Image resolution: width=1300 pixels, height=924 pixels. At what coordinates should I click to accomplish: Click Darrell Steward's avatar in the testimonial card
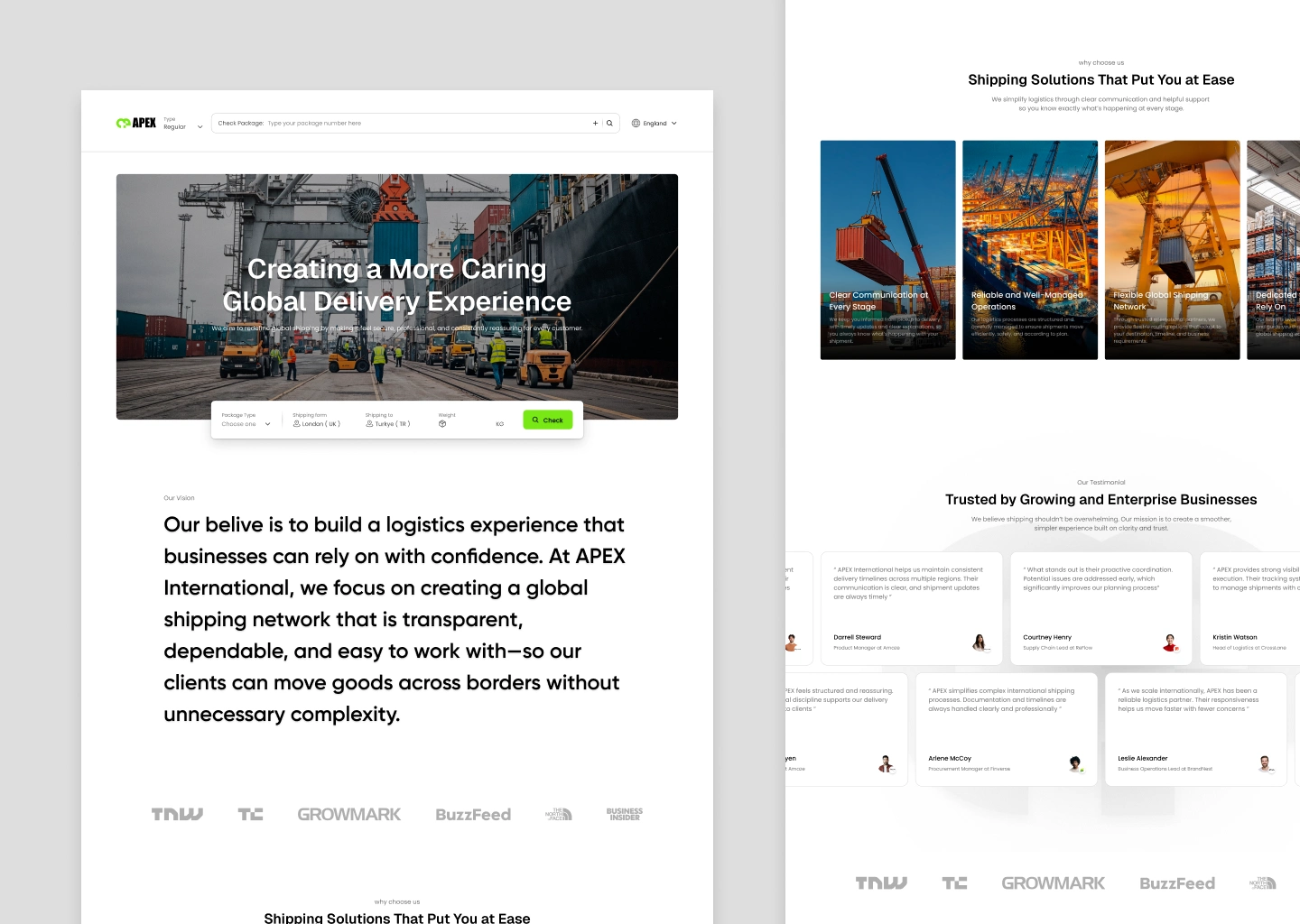[980, 642]
